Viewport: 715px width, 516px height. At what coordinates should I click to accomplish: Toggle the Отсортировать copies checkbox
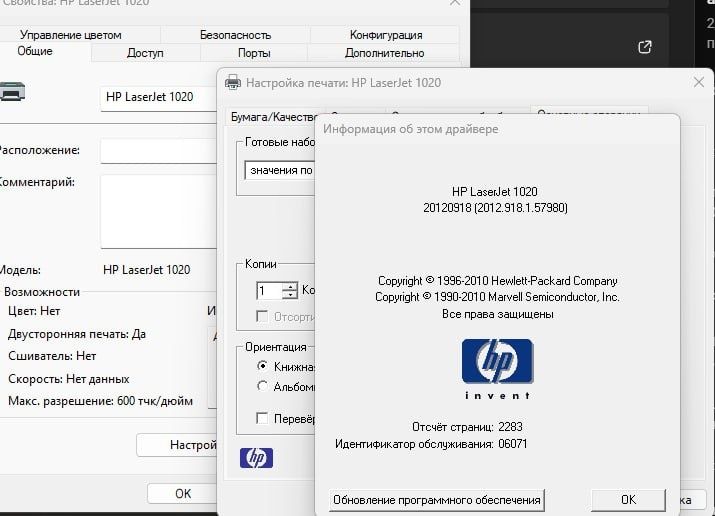[x=262, y=316]
